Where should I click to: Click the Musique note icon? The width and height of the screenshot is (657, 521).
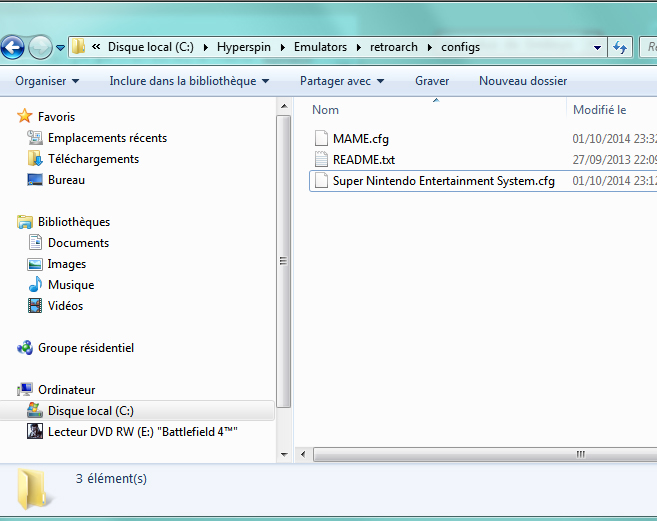pyautogui.click(x=35, y=284)
